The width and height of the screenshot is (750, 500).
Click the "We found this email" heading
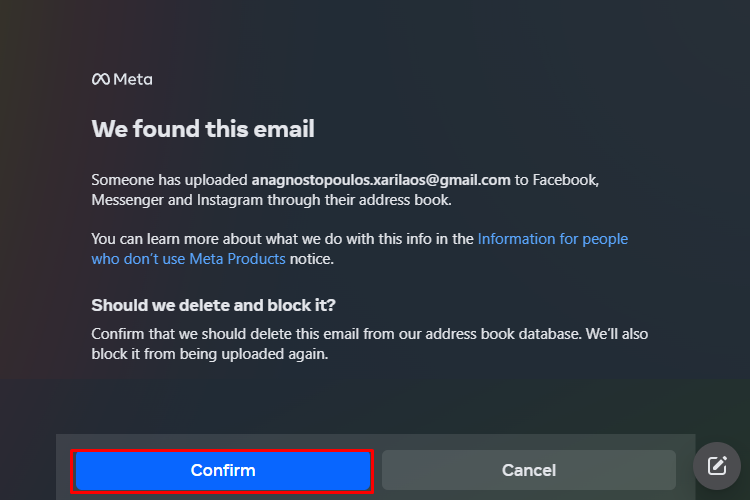tap(203, 129)
